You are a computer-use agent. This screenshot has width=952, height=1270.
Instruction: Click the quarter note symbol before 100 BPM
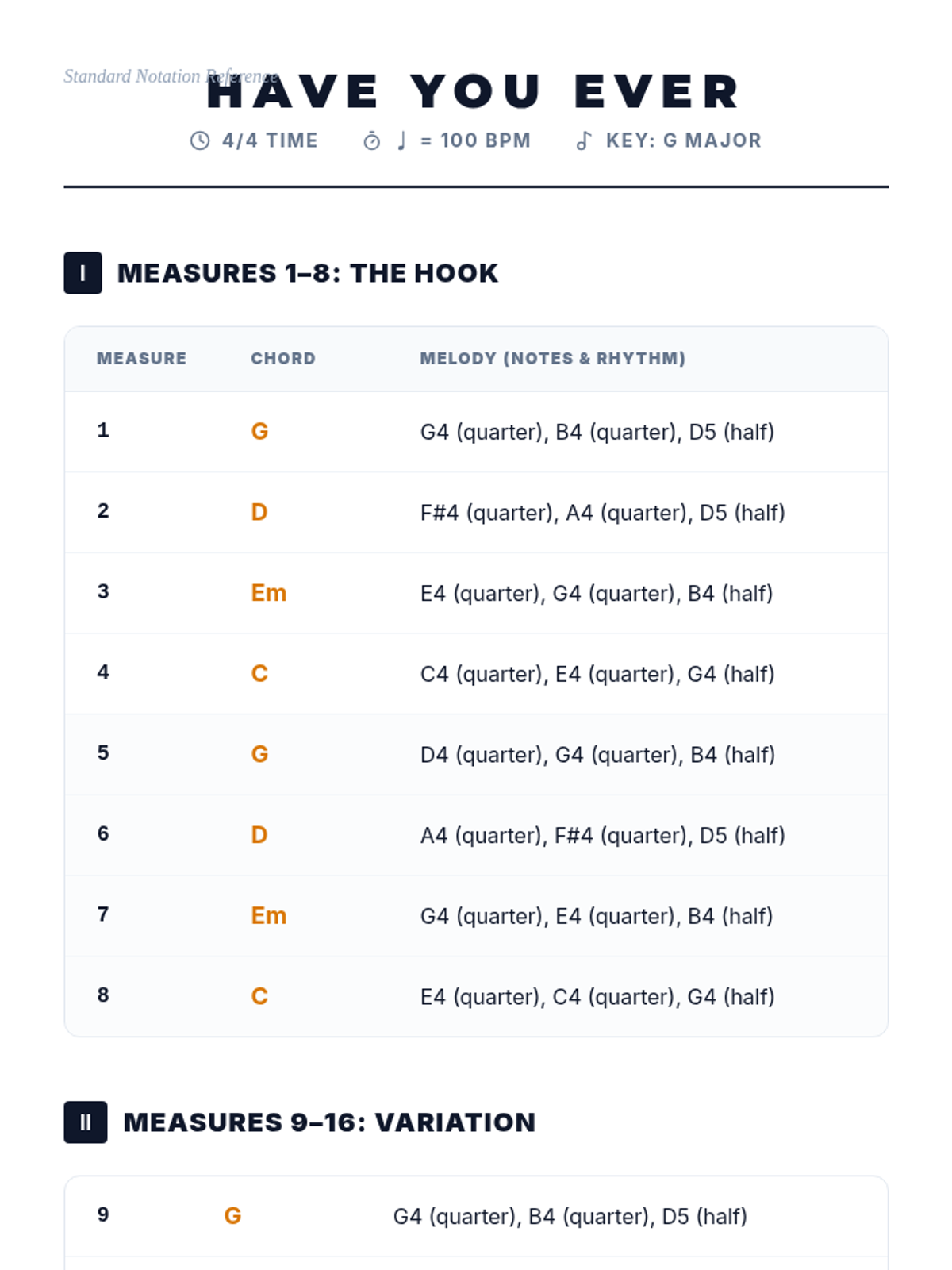[x=402, y=140]
